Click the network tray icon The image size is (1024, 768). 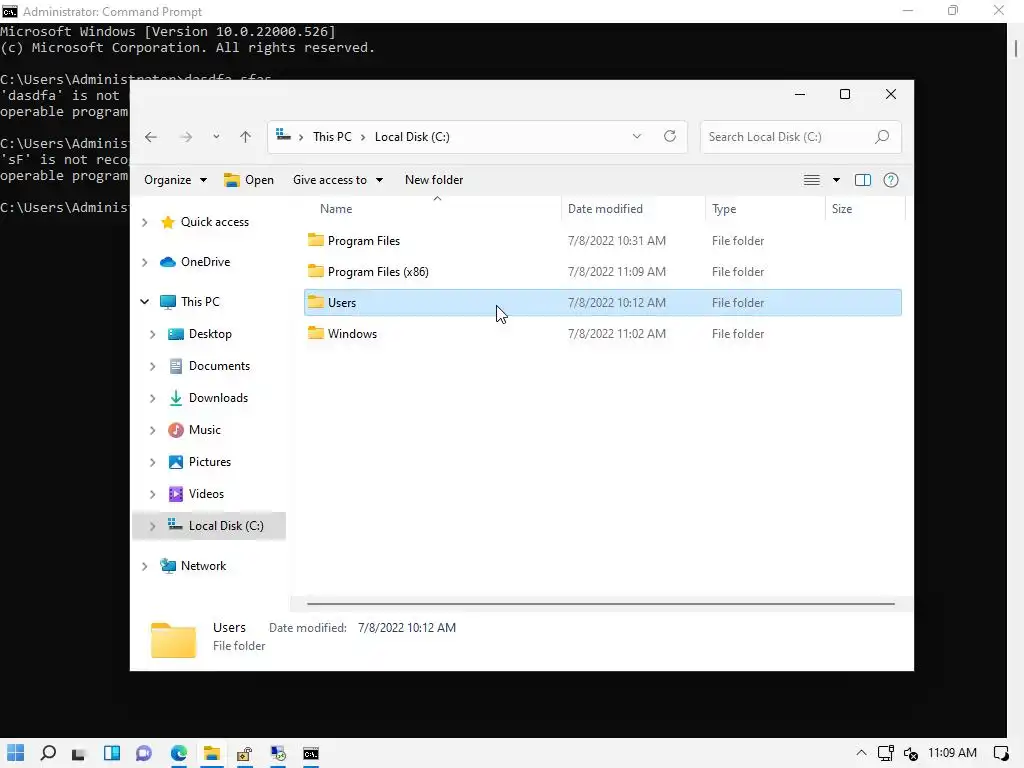886,753
